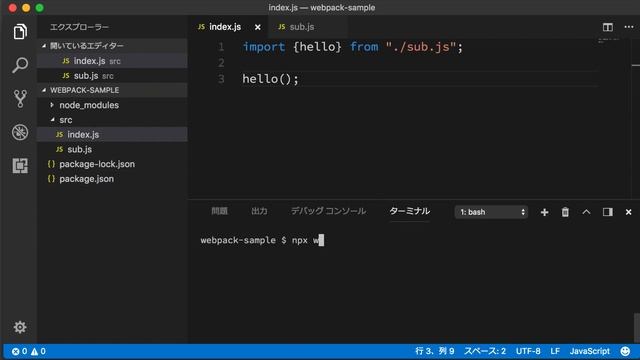Select sub.js under the src folder
The width and height of the screenshot is (640, 360).
112,149
